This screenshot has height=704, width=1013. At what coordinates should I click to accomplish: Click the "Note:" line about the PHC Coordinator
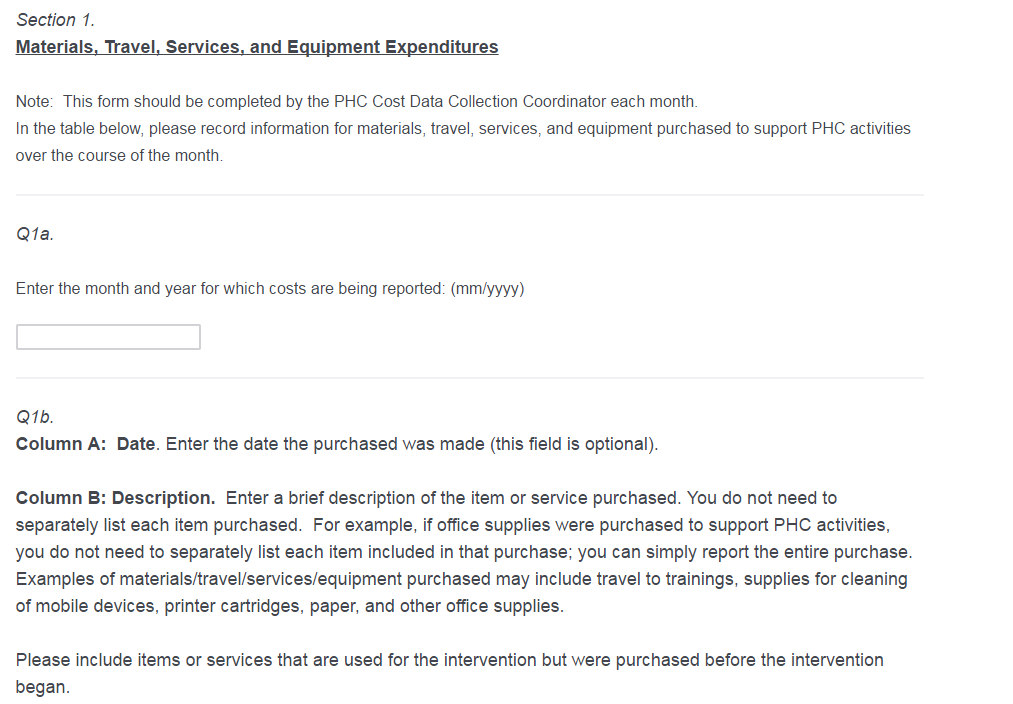(356, 102)
